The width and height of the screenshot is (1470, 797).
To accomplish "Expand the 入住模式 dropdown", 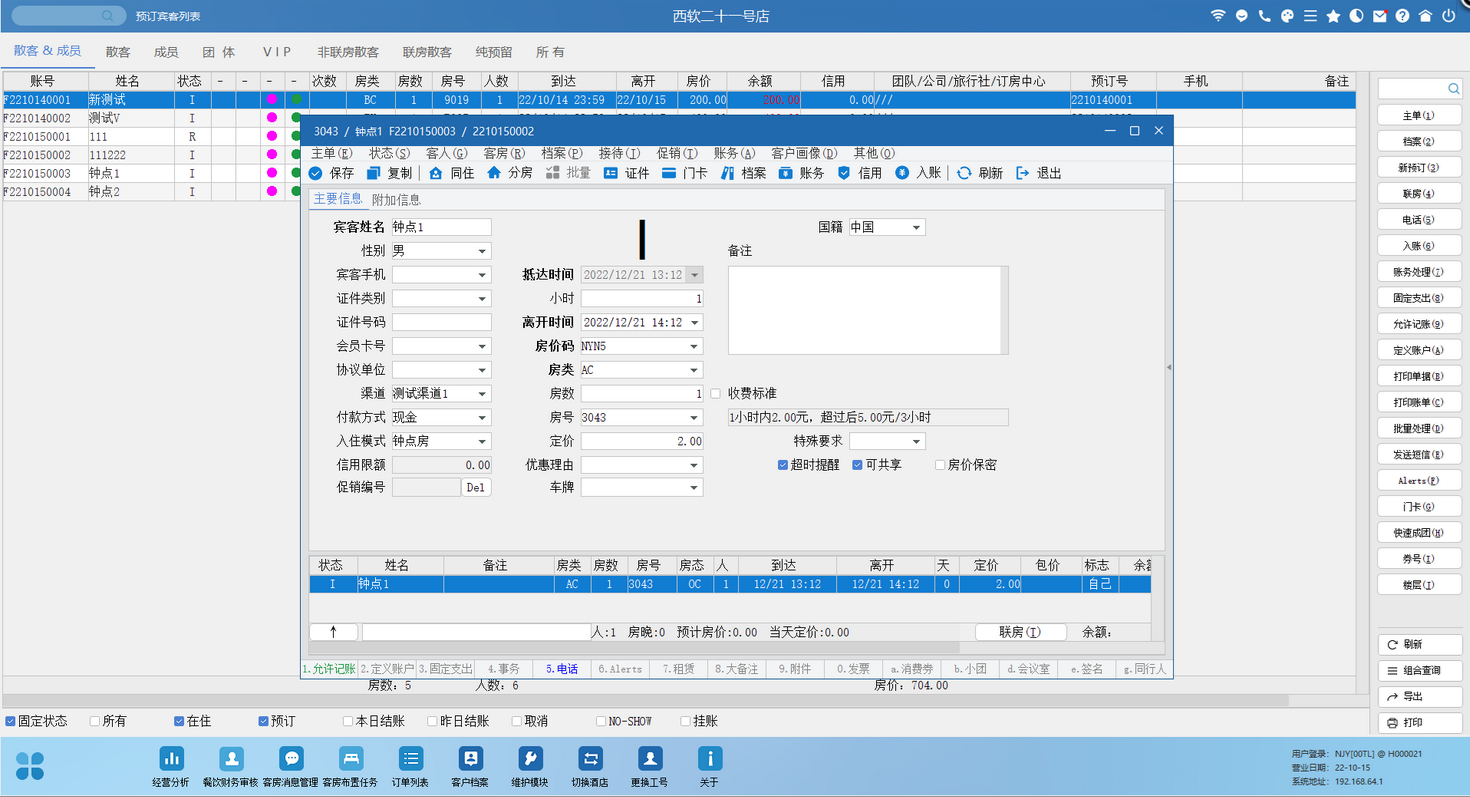I will click(x=482, y=441).
